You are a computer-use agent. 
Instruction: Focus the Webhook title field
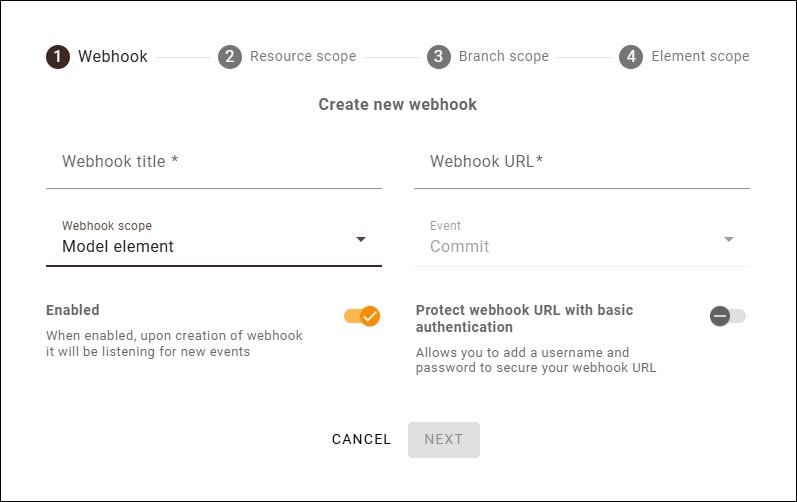213,162
